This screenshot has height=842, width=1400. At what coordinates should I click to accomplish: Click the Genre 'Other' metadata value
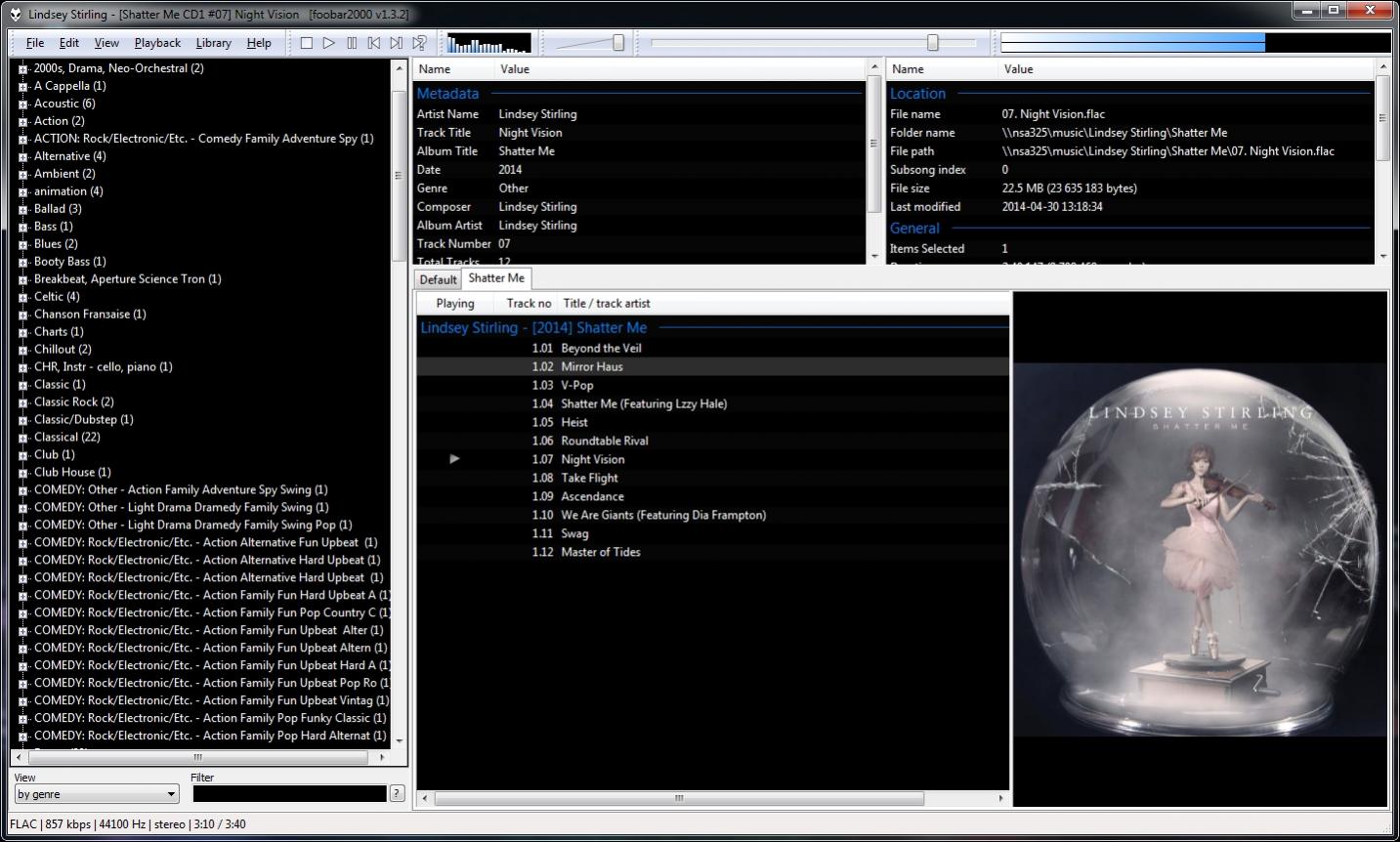pyautogui.click(x=513, y=189)
